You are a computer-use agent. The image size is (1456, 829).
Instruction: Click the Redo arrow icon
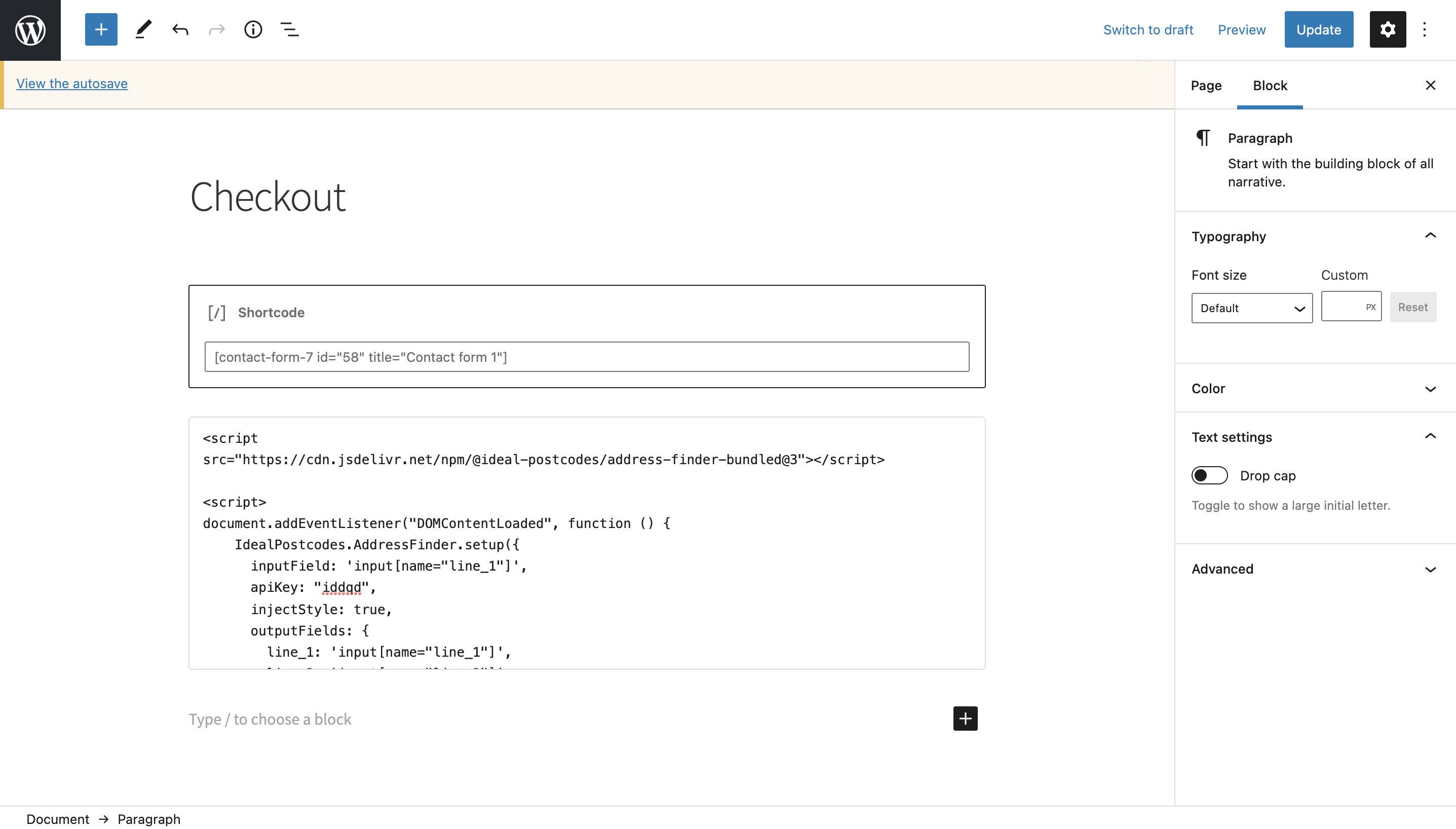217,29
